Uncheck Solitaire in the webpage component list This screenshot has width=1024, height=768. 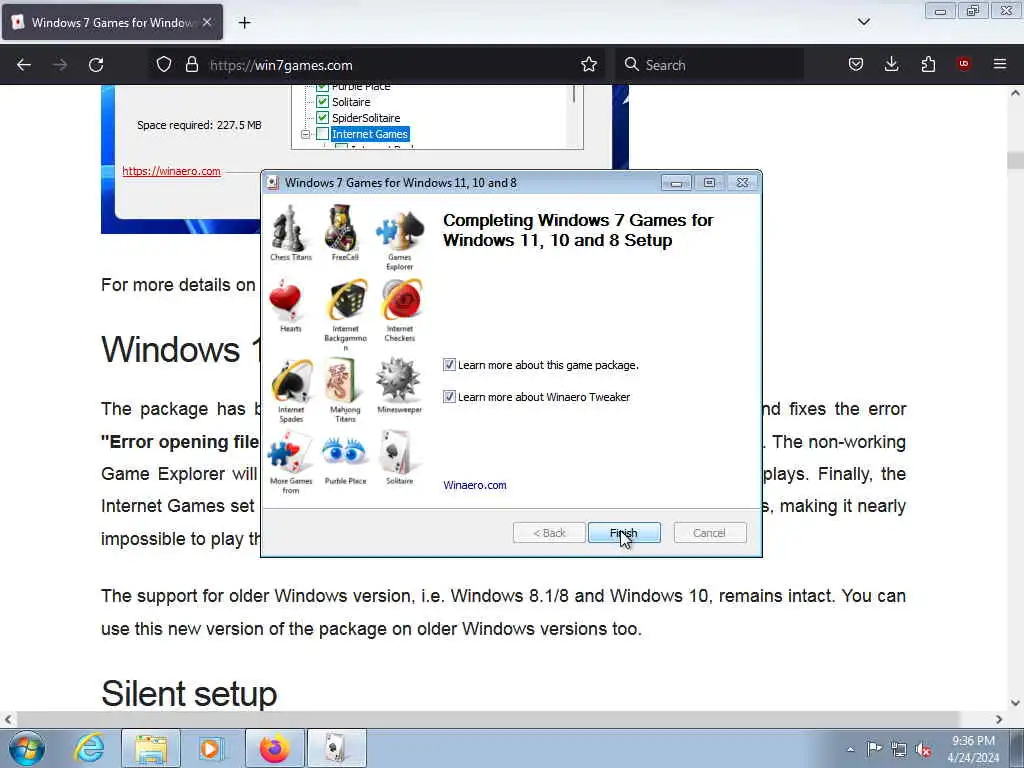coord(322,102)
